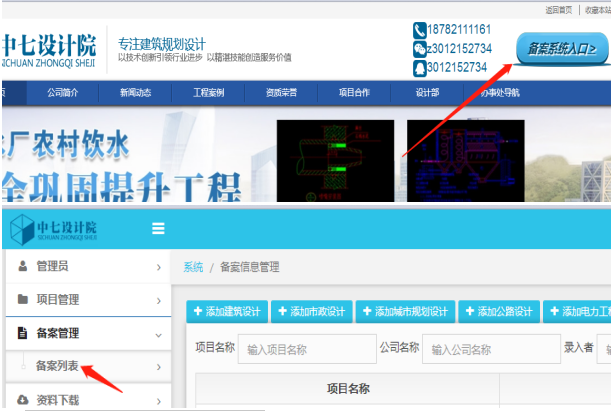Click the plus icon on 添加市政设计
613x411 pixels.
[x=282, y=311]
